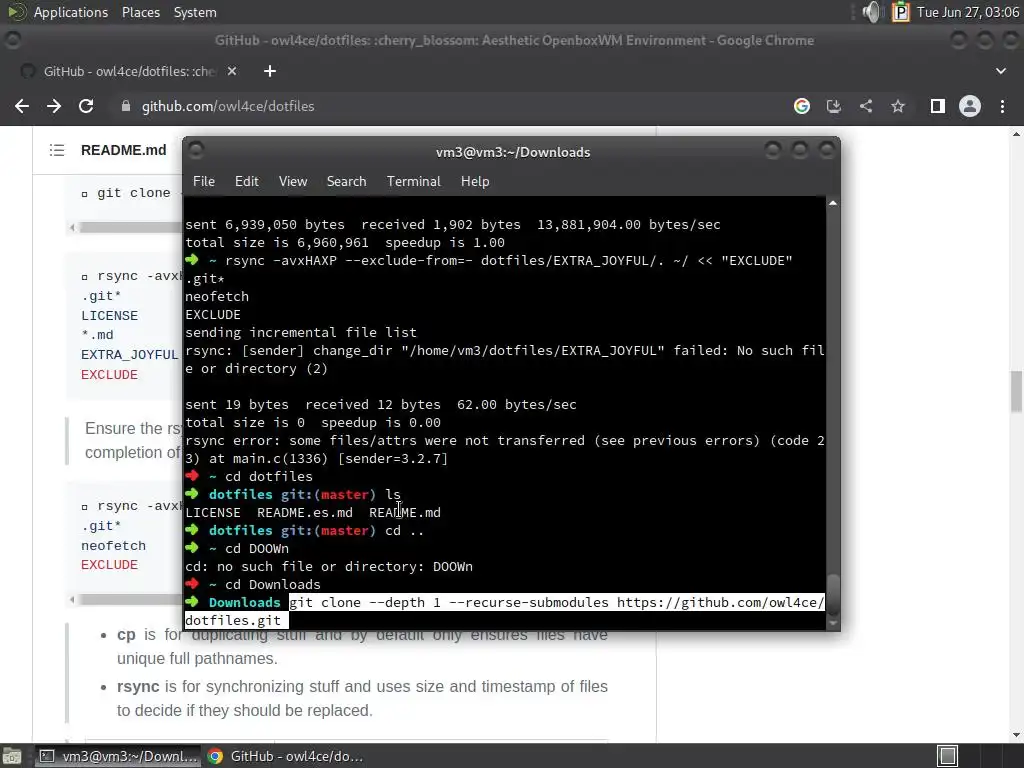This screenshot has width=1024, height=768.
Task: Switch to terminal taskbar button
Action: 118,756
